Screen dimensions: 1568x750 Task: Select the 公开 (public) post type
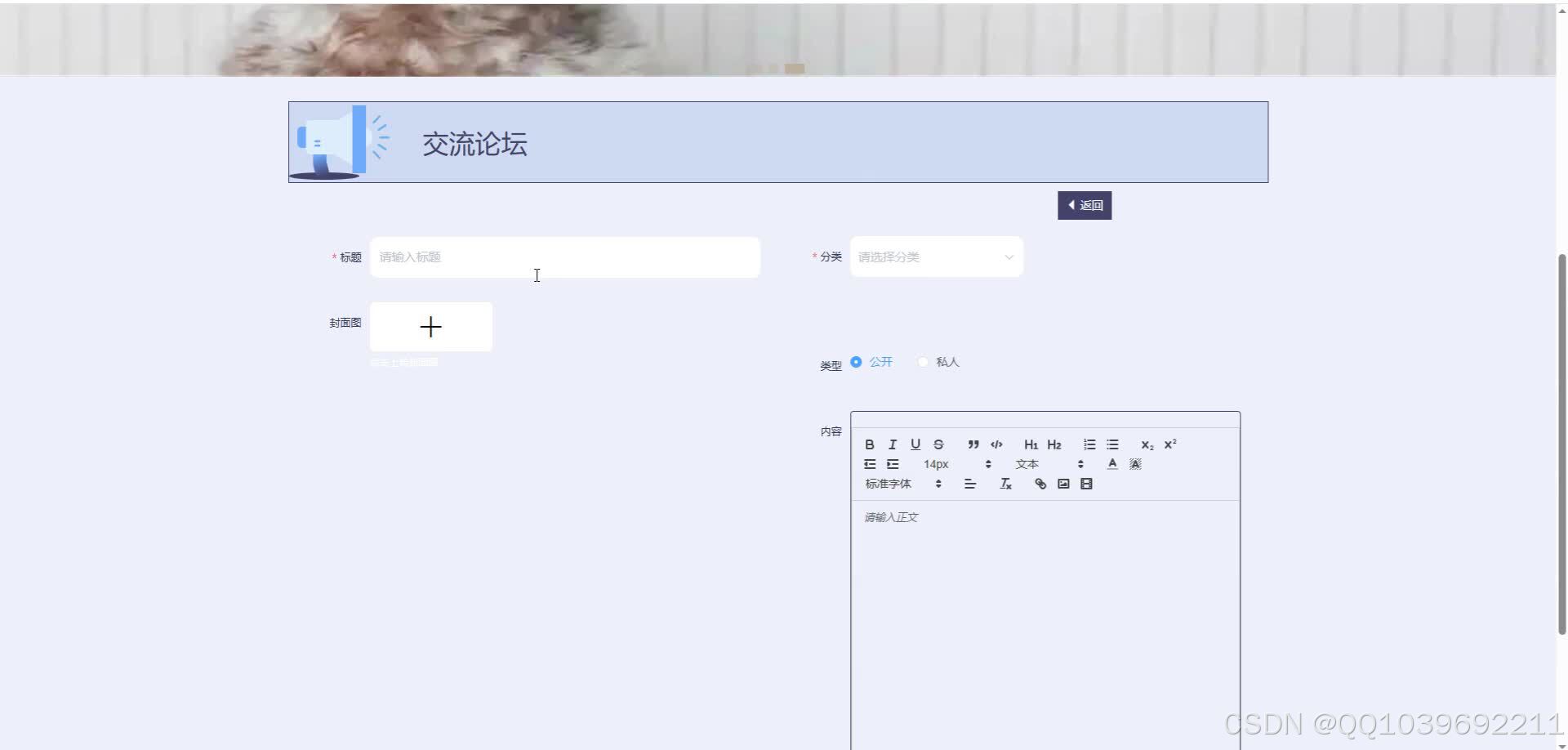tap(856, 361)
